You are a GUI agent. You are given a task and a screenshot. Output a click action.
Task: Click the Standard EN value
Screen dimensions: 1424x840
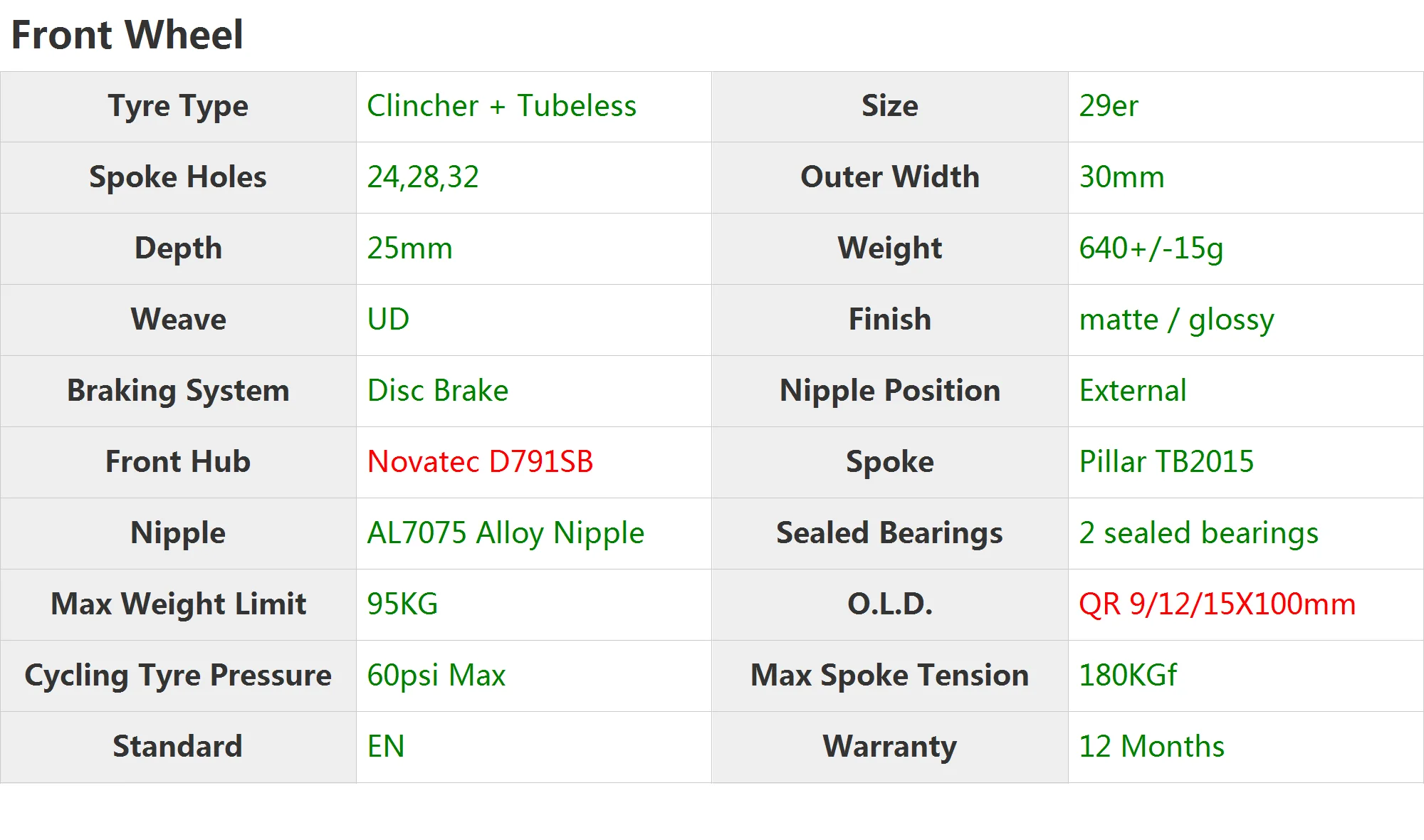point(386,747)
